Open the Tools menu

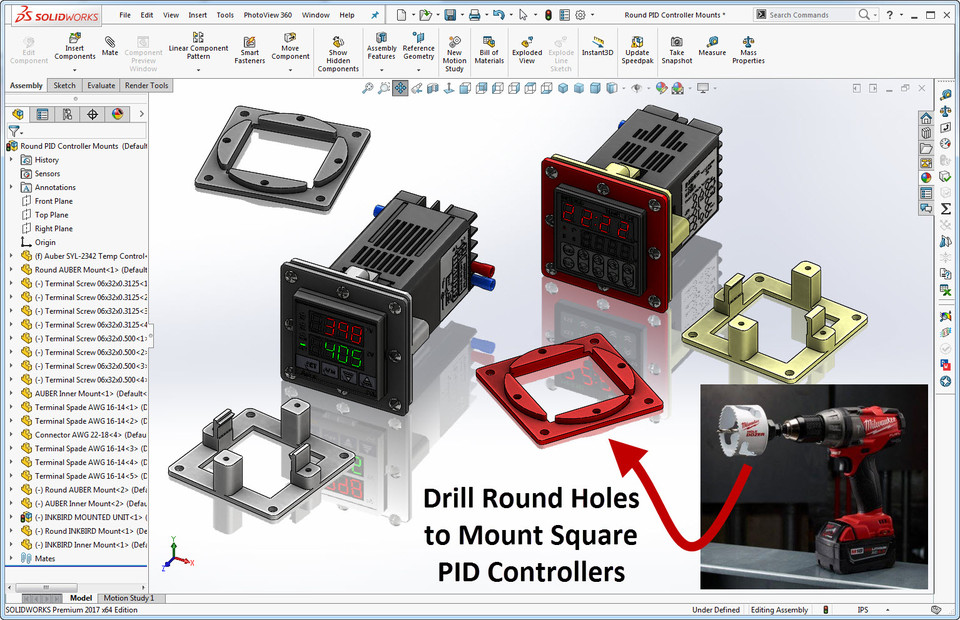224,14
